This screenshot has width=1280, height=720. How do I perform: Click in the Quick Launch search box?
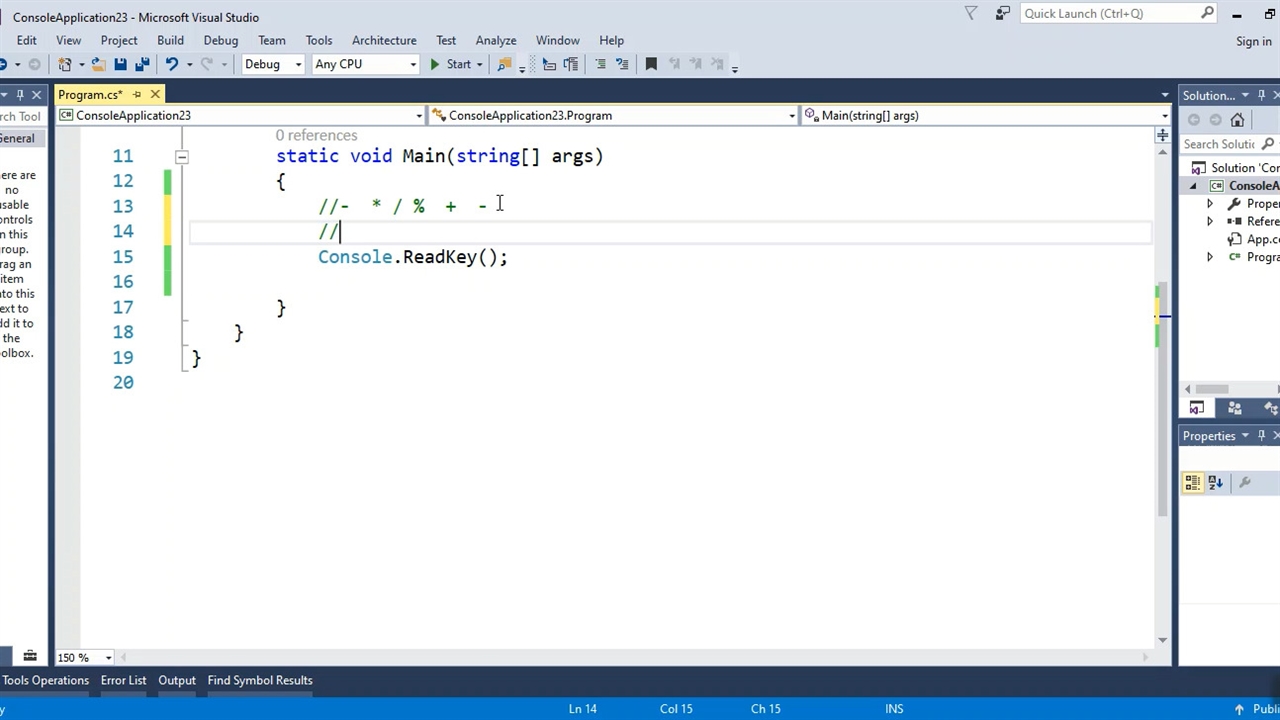click(x=1108, y=13)
